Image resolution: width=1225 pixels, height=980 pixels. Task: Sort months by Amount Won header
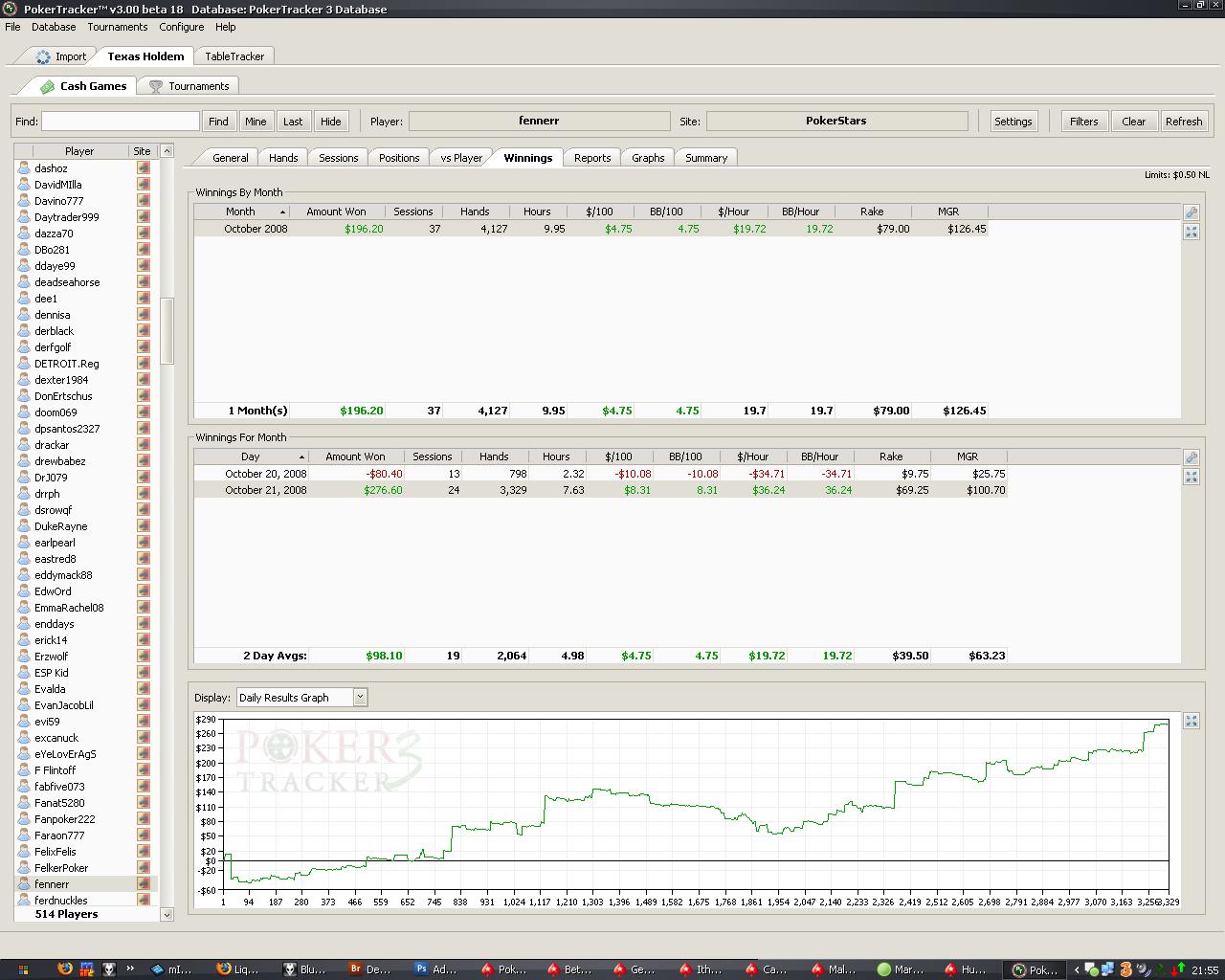coord(337,212)
